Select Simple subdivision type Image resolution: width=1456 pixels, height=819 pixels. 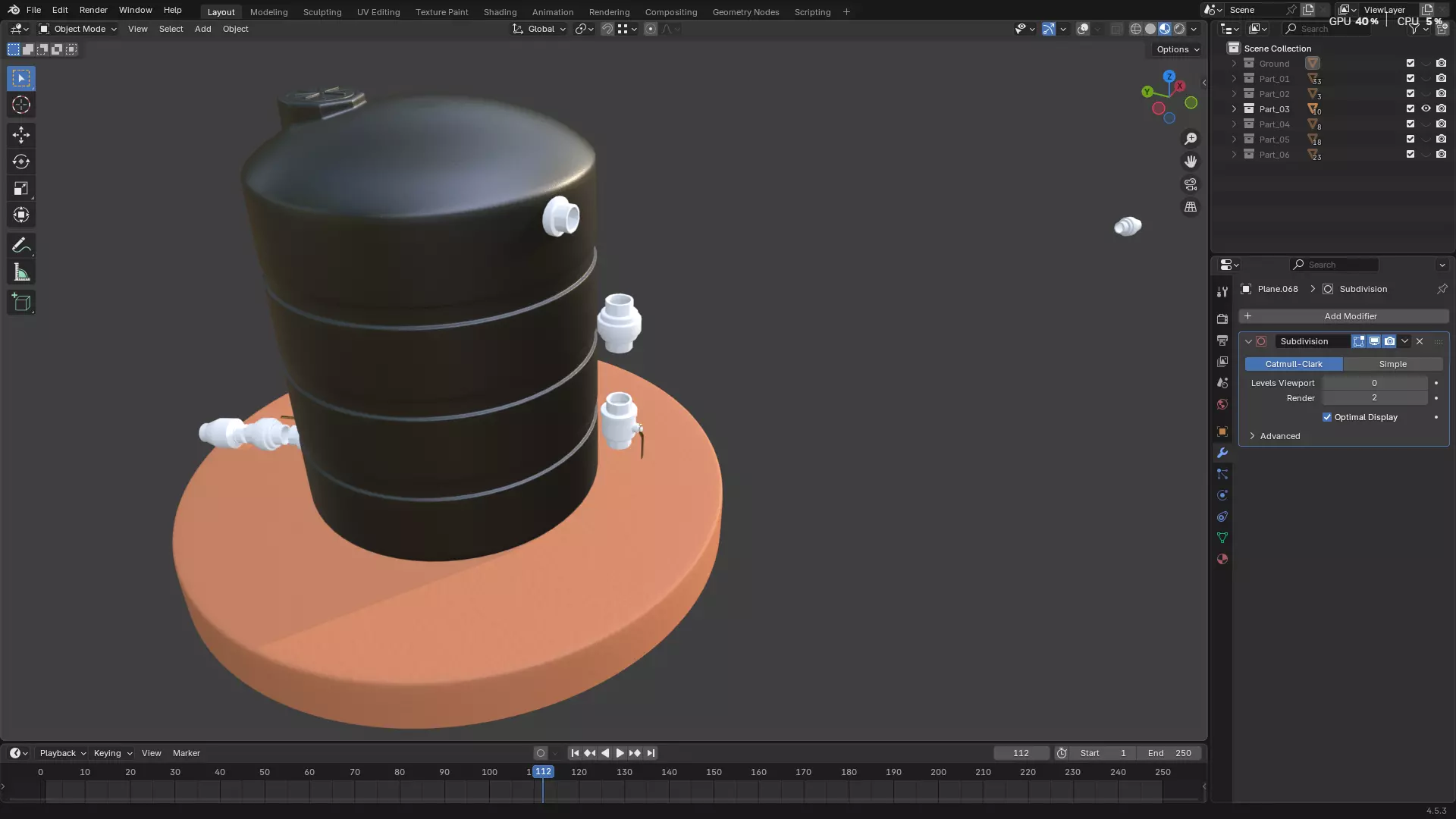point(1392,364)
